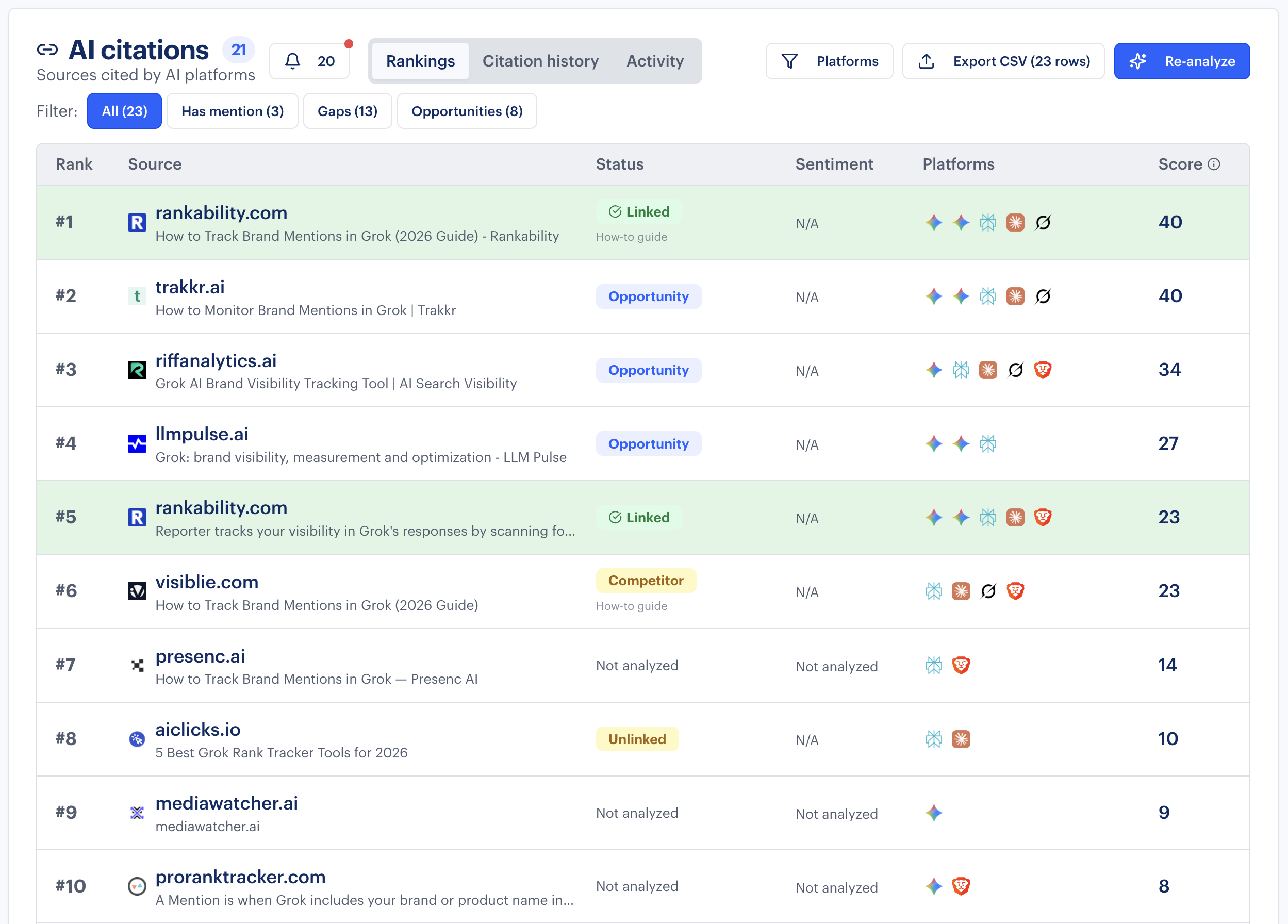Image resolution: width=1288 pixels, height=924 pixels.
Task: Click the chain link icon beside AI citations
Action: point(47,50)
